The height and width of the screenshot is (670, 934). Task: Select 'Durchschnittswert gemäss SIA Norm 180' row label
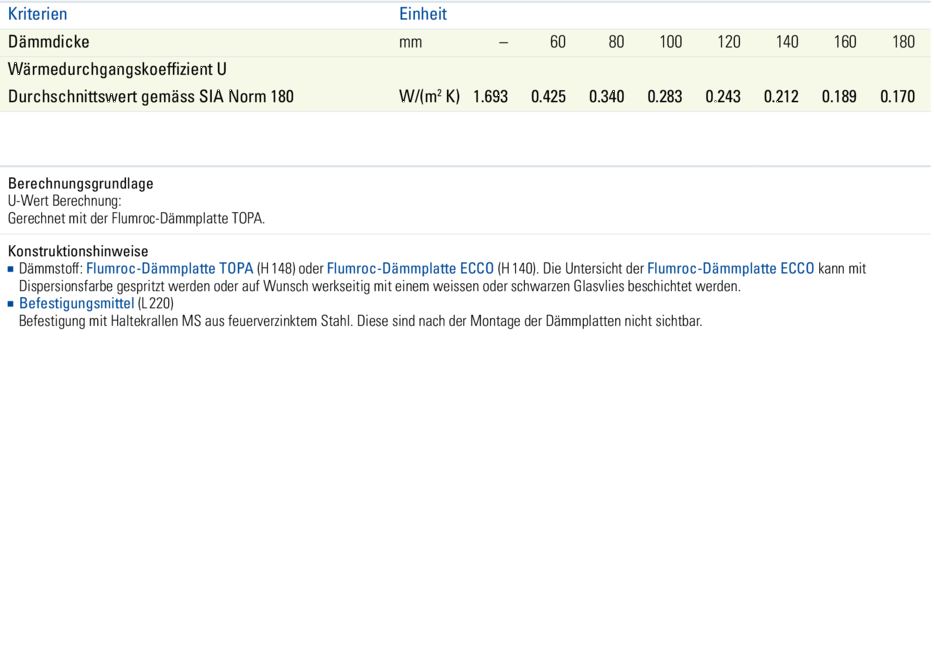tap(151, 98)
